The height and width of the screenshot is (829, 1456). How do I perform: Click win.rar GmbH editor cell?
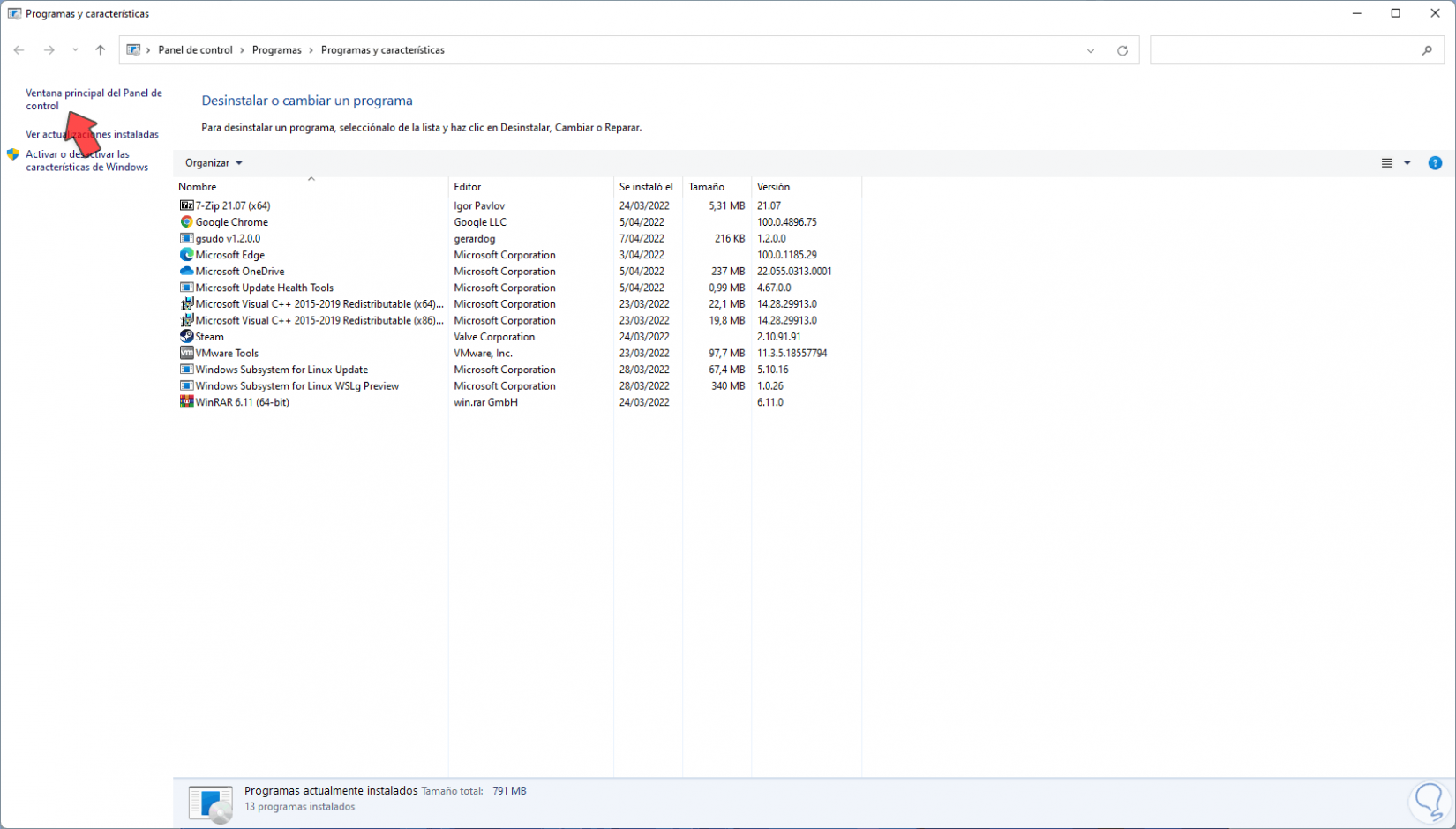tap(485, 402)
